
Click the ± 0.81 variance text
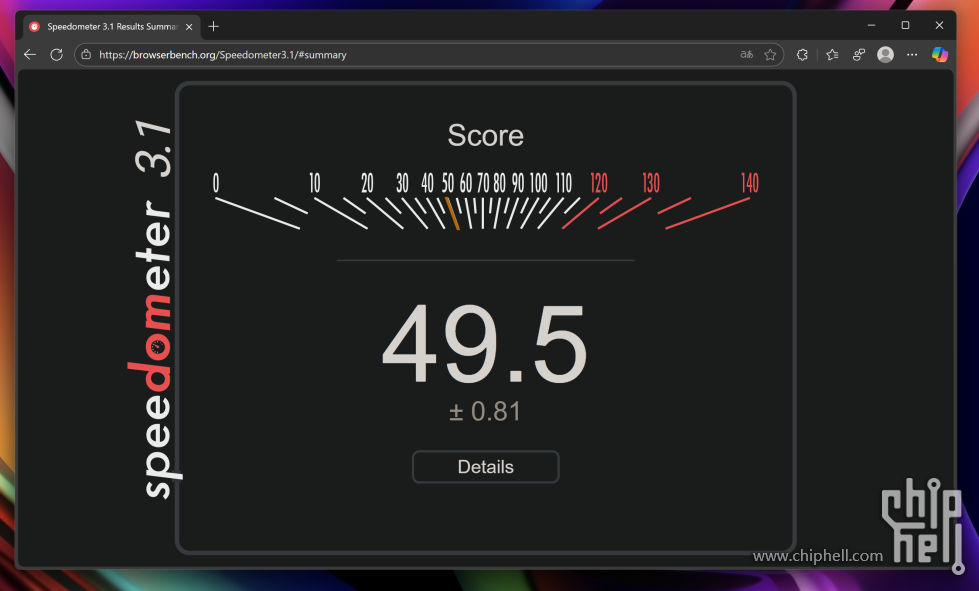485,412
